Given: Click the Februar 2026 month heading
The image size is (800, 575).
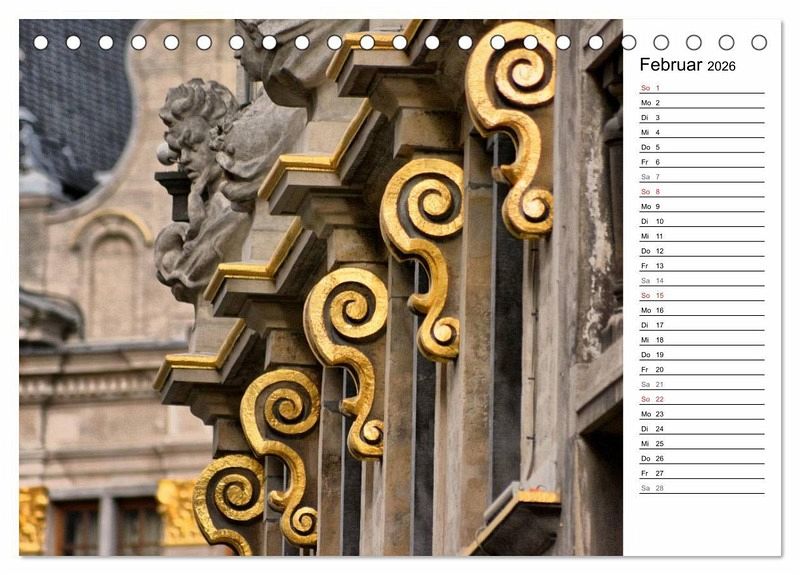Looking at the screenshot, I should (687, 65).
